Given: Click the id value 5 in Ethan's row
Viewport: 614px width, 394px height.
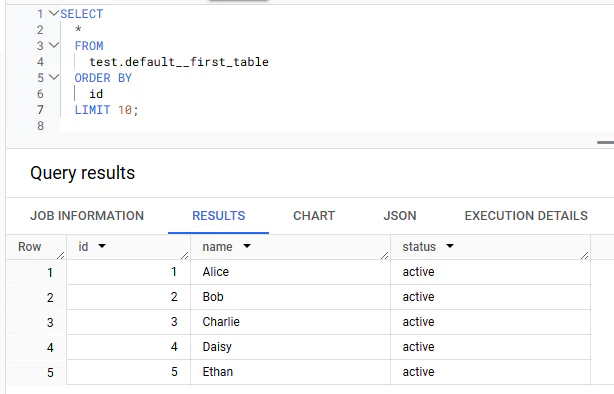Looking at the screenshot, I should click(174, 372).
